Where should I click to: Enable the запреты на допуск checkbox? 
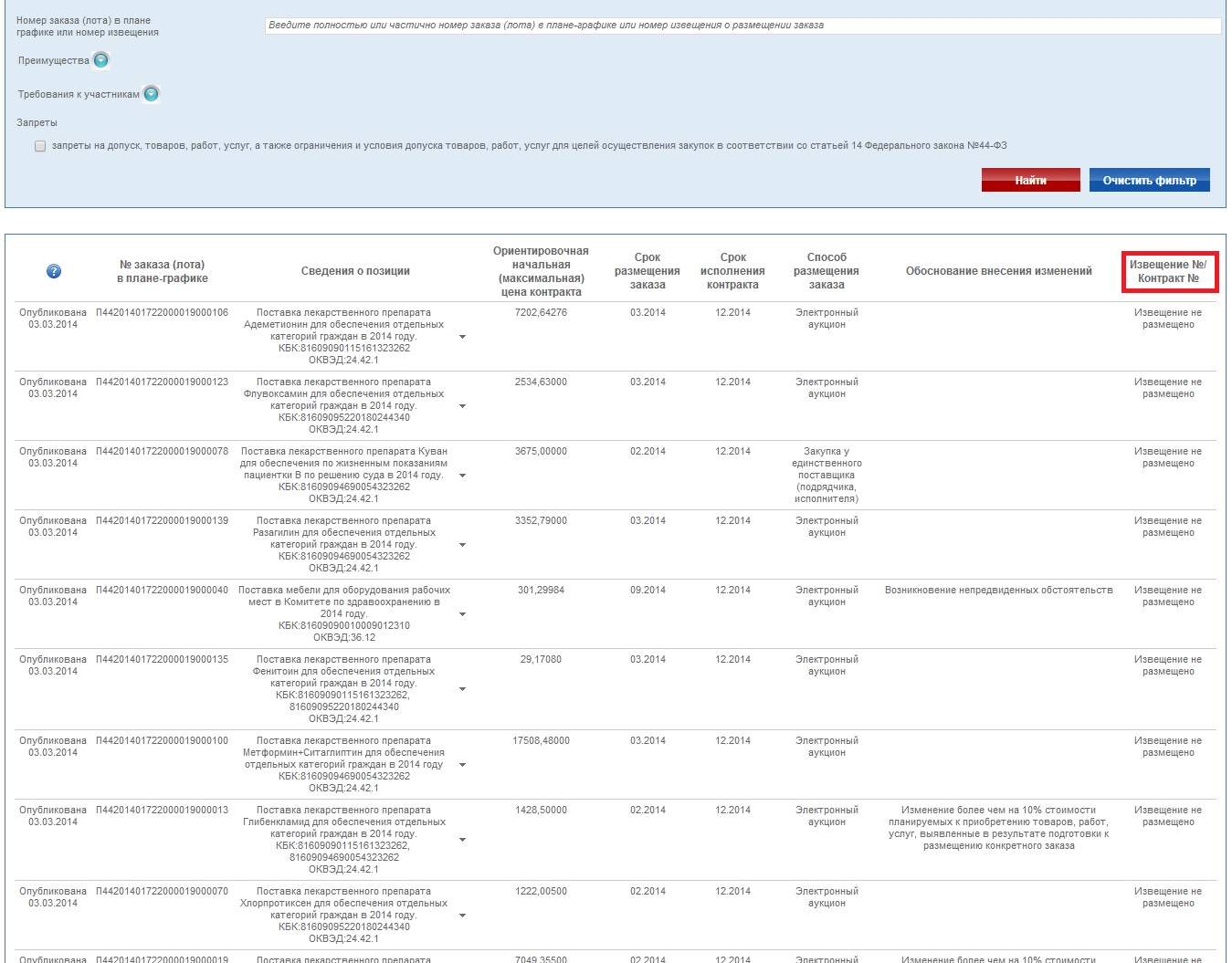click(40, 146)
